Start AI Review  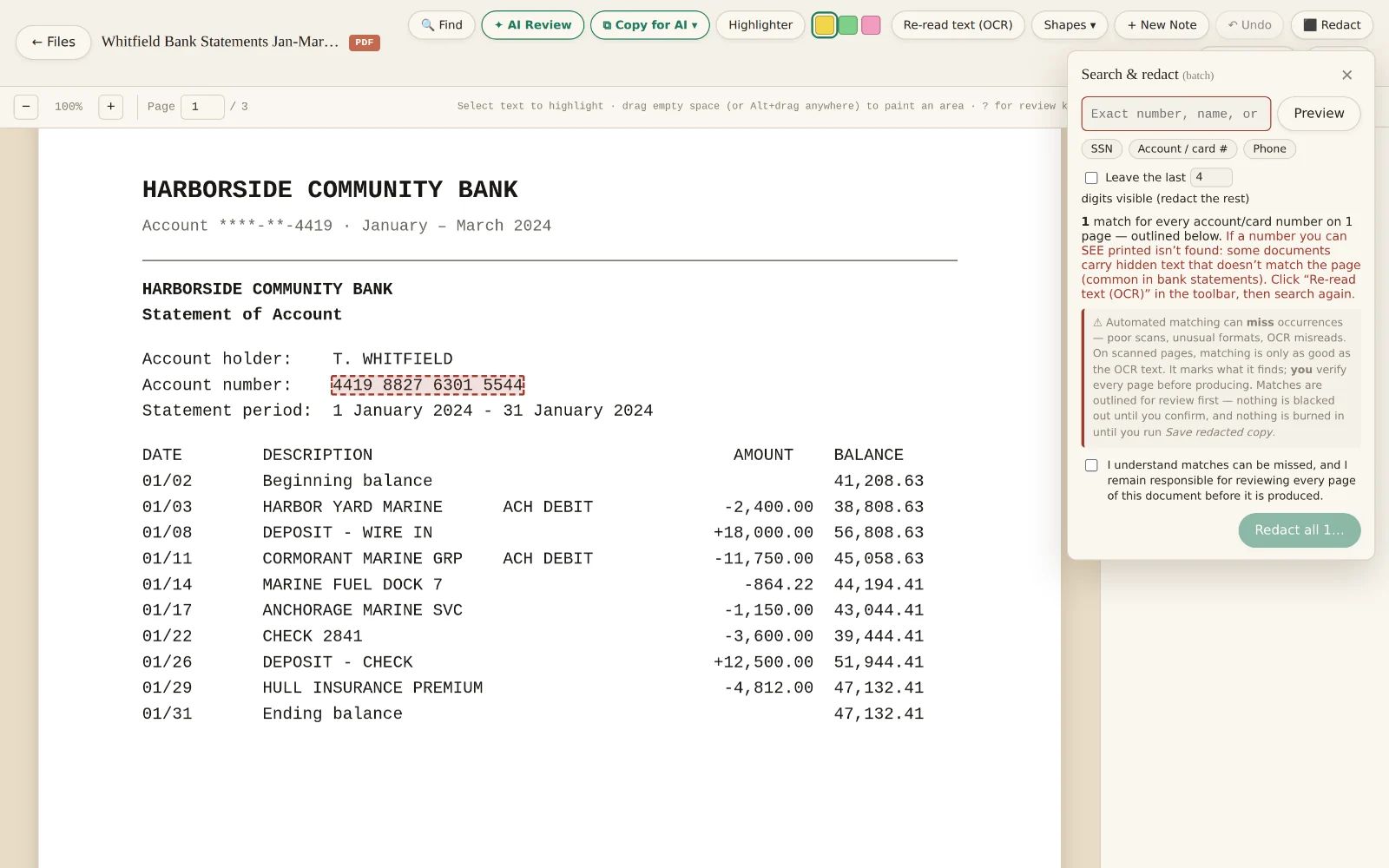coord(533,25)
